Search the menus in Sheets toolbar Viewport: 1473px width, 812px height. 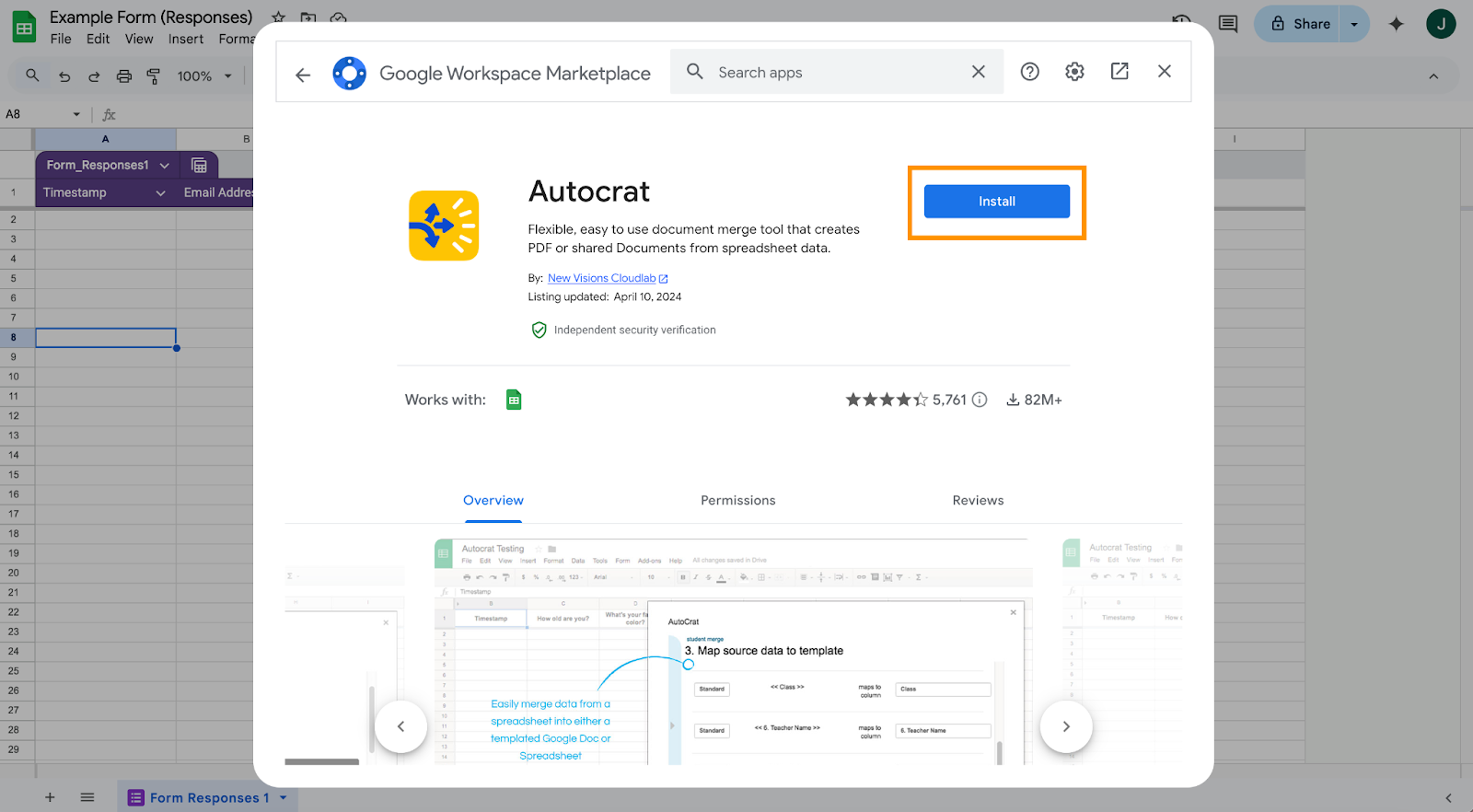[32, 75]
